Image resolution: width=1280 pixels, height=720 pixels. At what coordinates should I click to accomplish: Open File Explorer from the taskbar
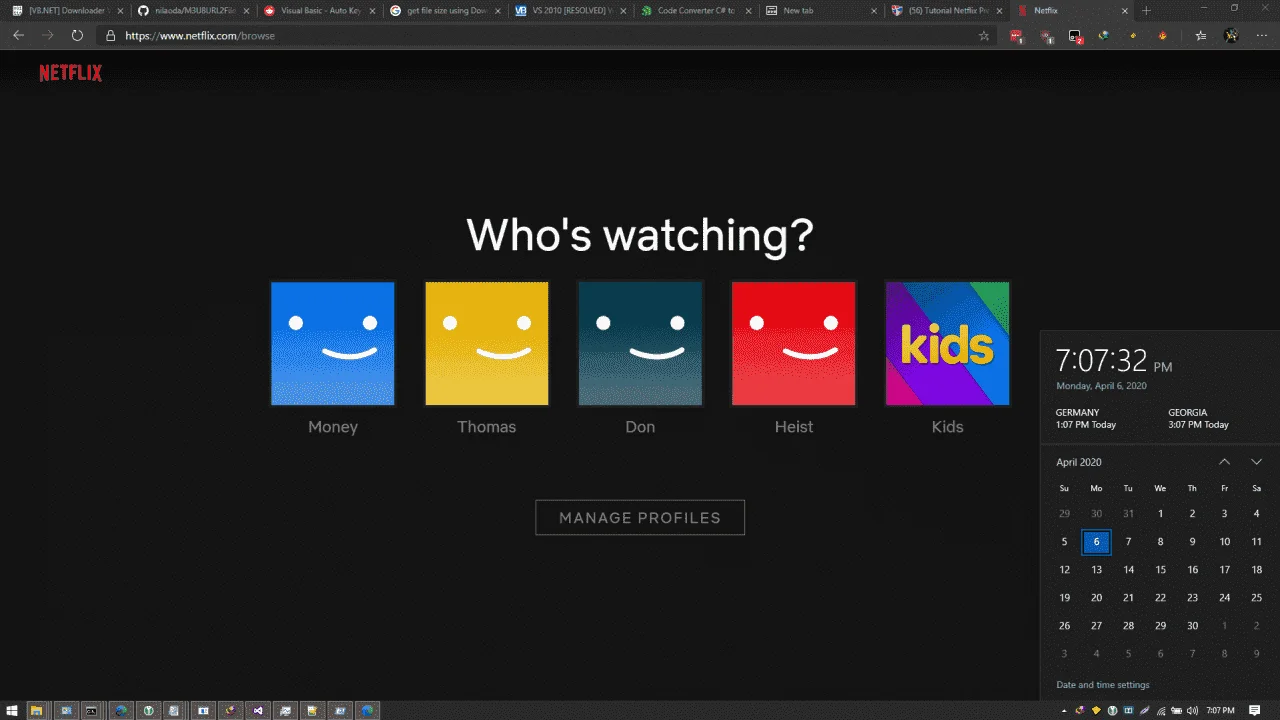pyautogui.click(x=38, y=710)
